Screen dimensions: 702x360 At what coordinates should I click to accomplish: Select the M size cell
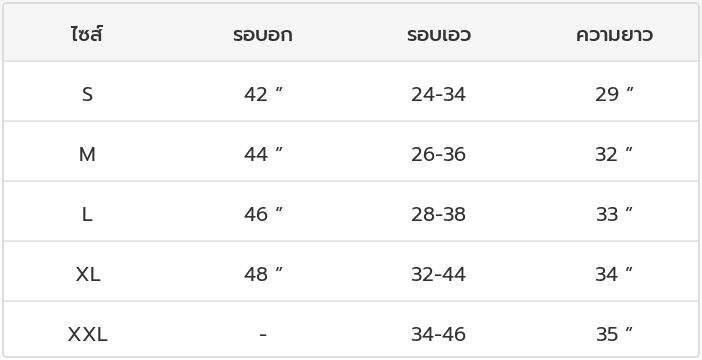87,154
